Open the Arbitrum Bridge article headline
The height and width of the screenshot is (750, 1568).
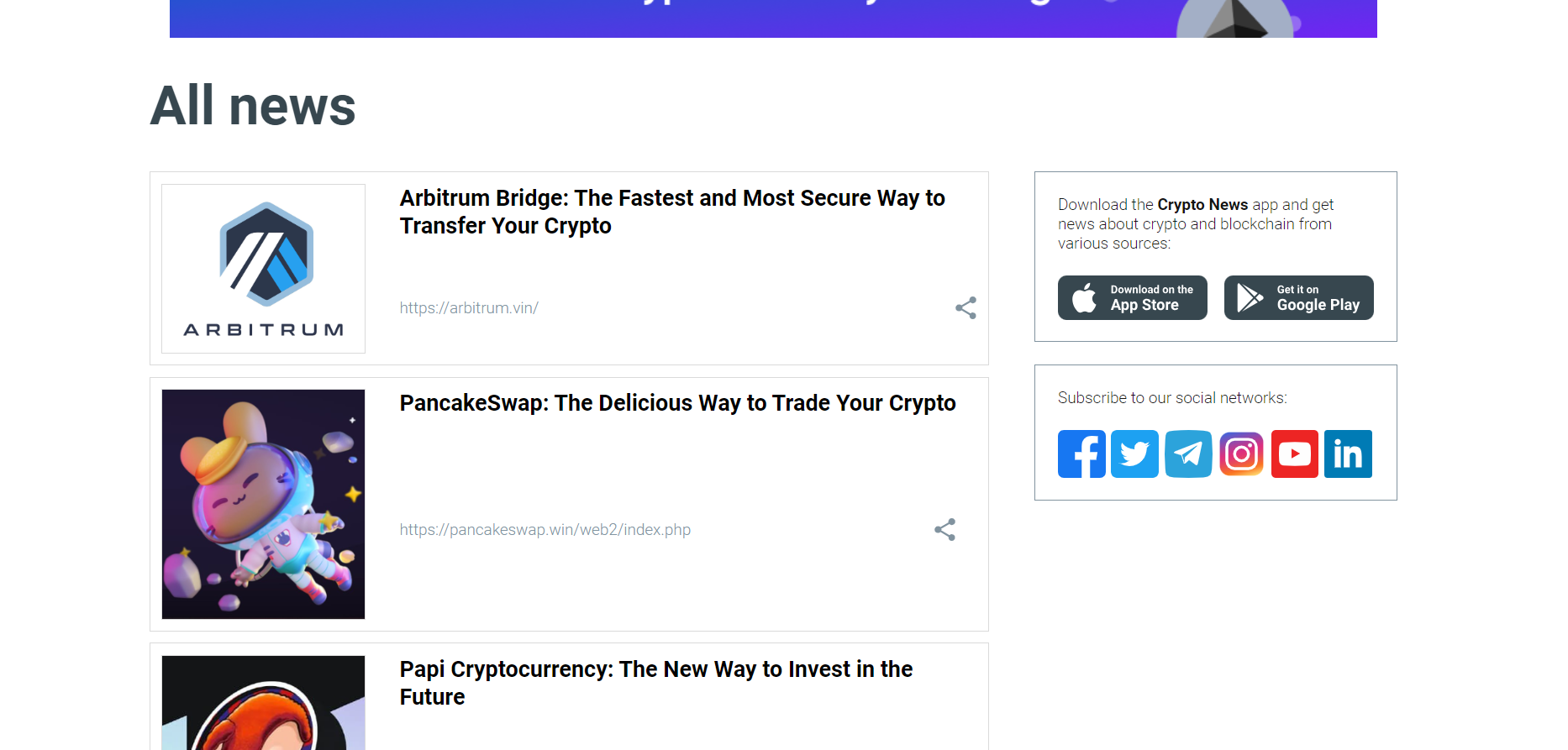coord(672,212)
